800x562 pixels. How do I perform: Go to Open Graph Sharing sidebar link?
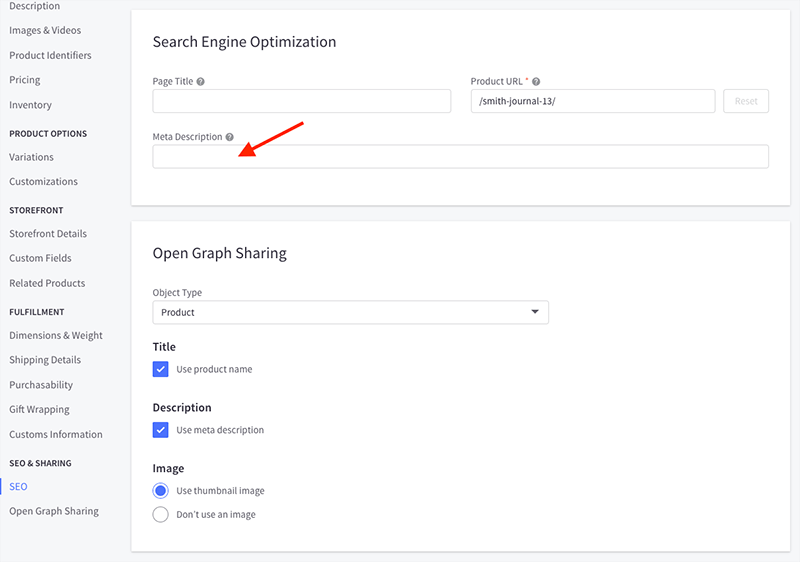54,511
